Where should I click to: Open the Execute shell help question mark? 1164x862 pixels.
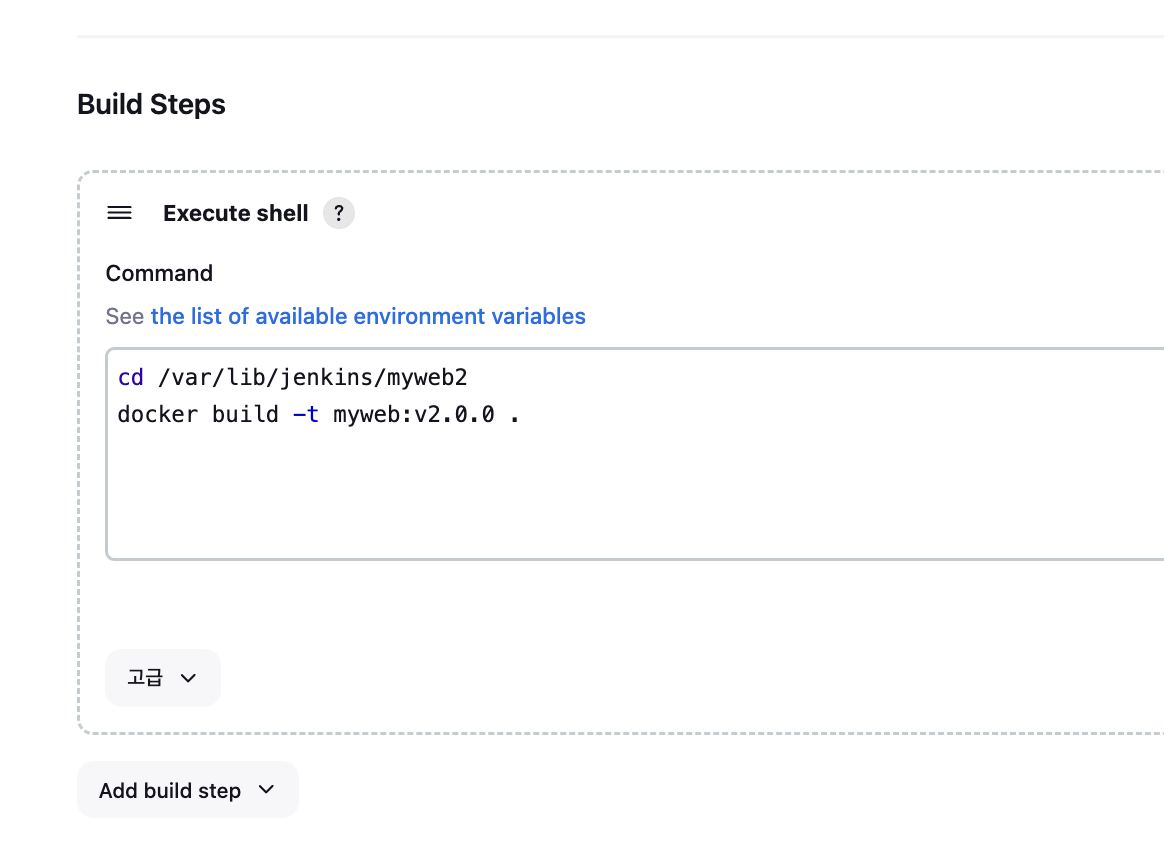point(339,213)
